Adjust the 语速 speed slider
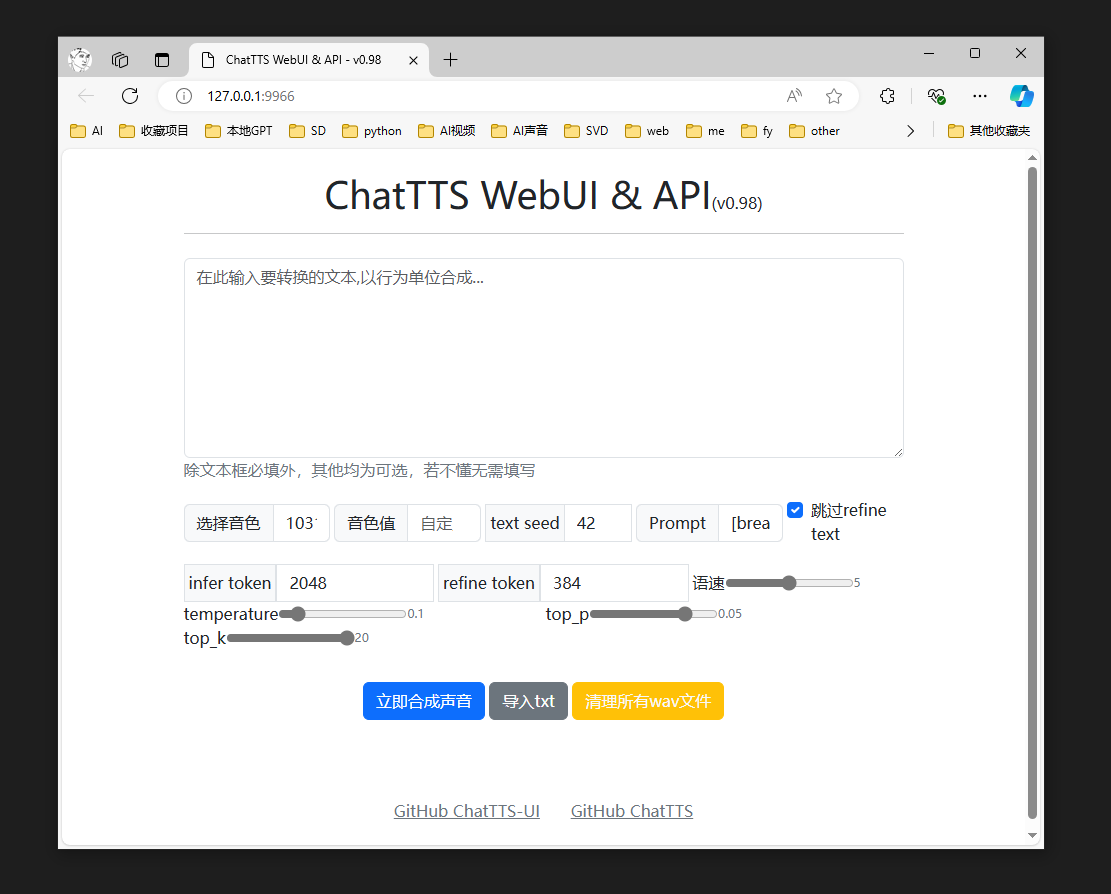Screen dimensions: 1111x894 [789, 583]
